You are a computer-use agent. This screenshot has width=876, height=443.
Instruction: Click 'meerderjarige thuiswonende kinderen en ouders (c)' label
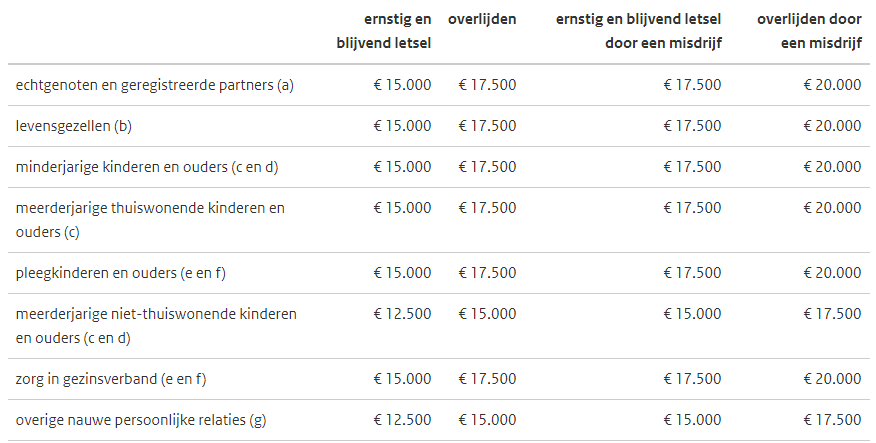pyautogui.click(x=150, y=220)
